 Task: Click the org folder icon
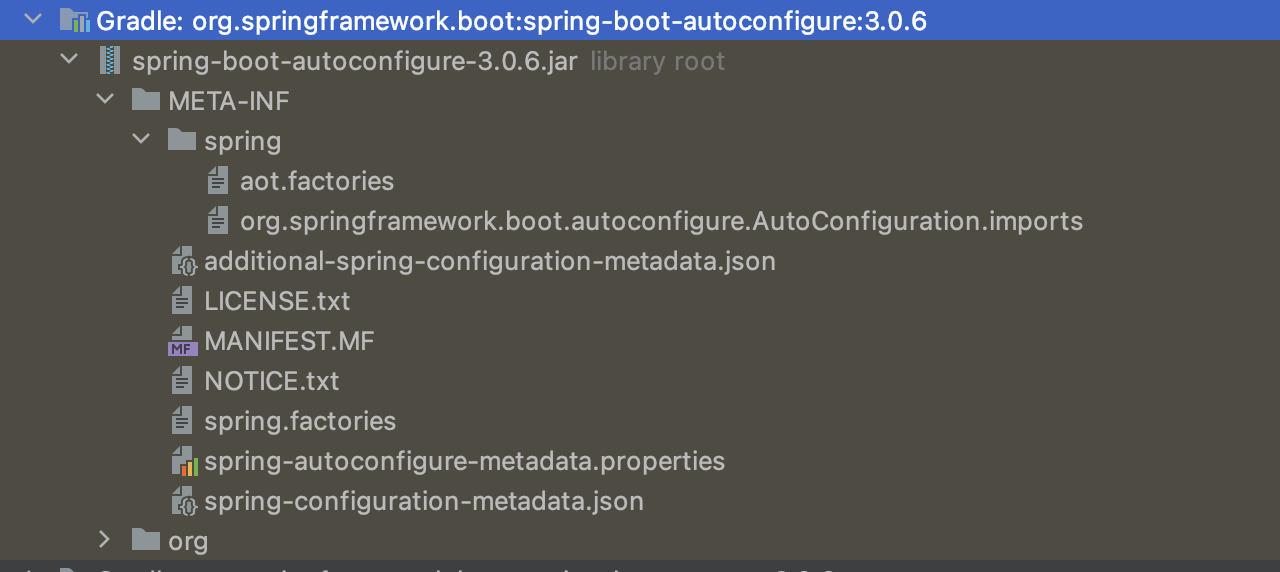146,540
